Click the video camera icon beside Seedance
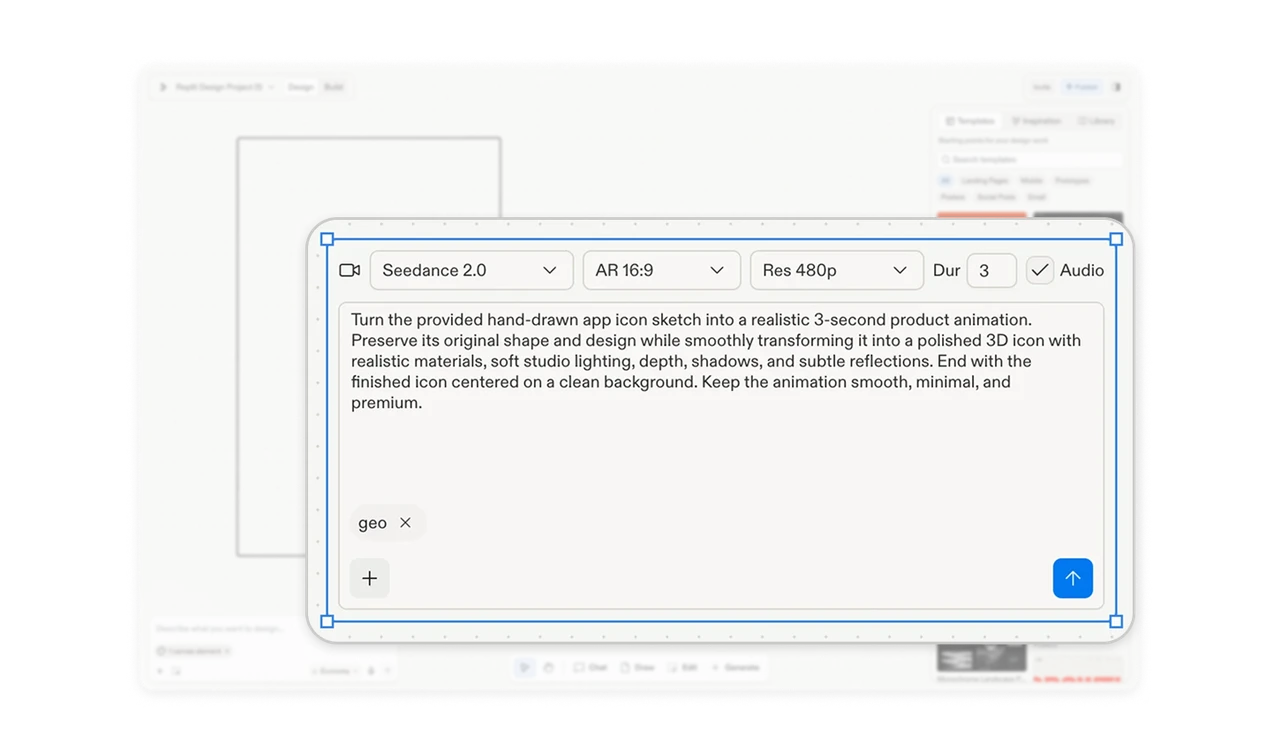Image resolution: width=1280 pixels, height=754 pixels. click(x=349, y=270)
